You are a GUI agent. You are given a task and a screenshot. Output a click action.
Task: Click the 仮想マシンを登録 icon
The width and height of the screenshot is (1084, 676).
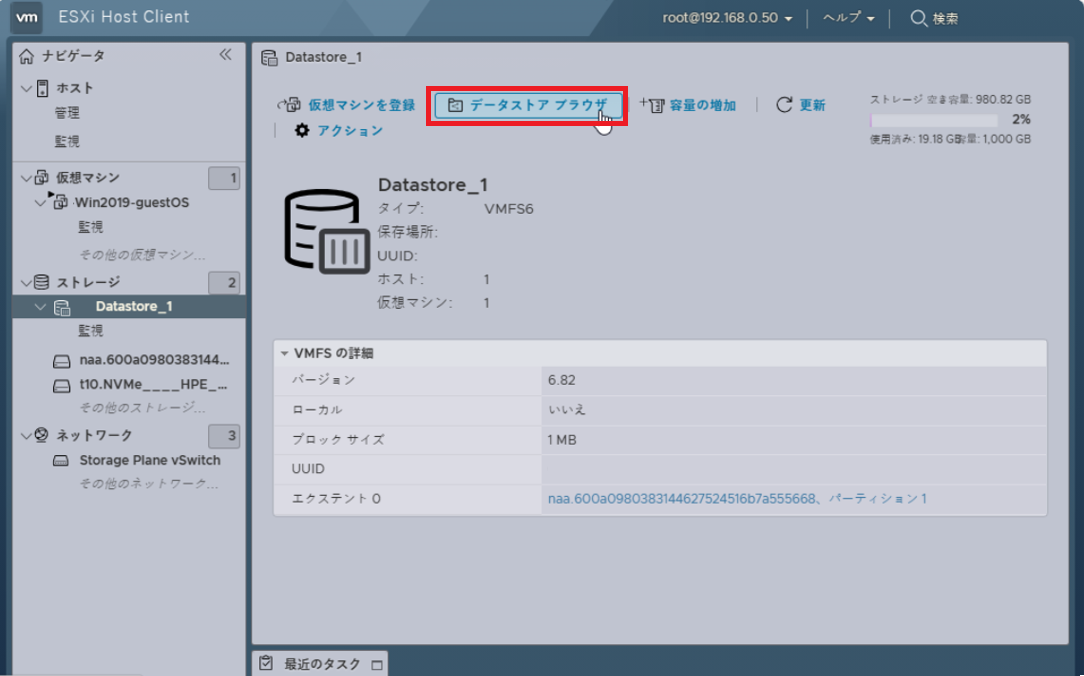click(x=290, y=105)
